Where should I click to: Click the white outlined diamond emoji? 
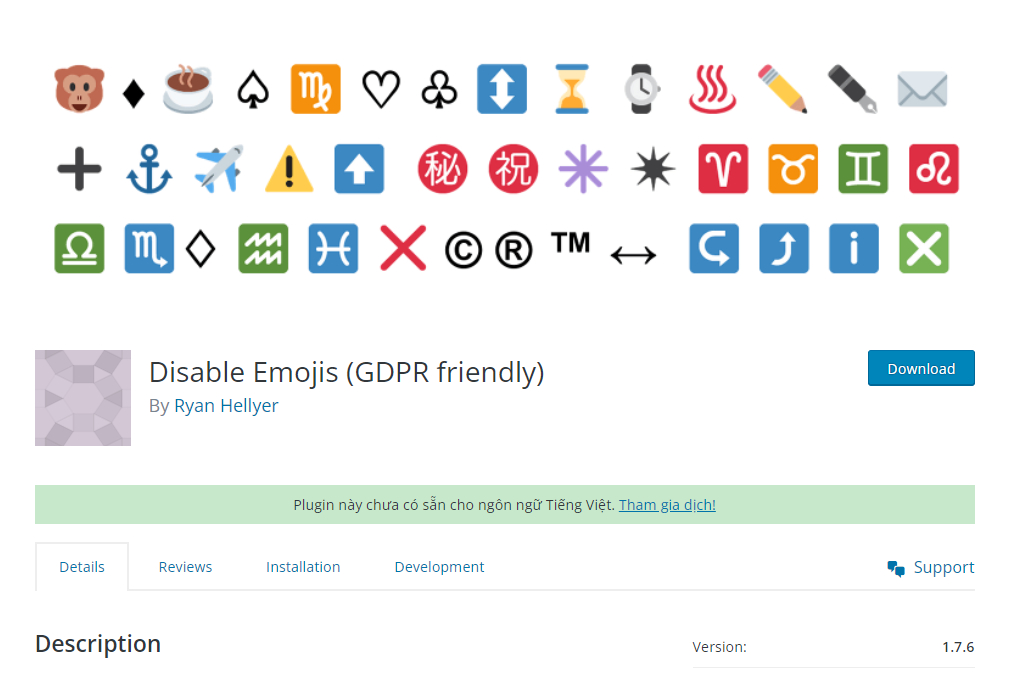[x=200, y=249]
